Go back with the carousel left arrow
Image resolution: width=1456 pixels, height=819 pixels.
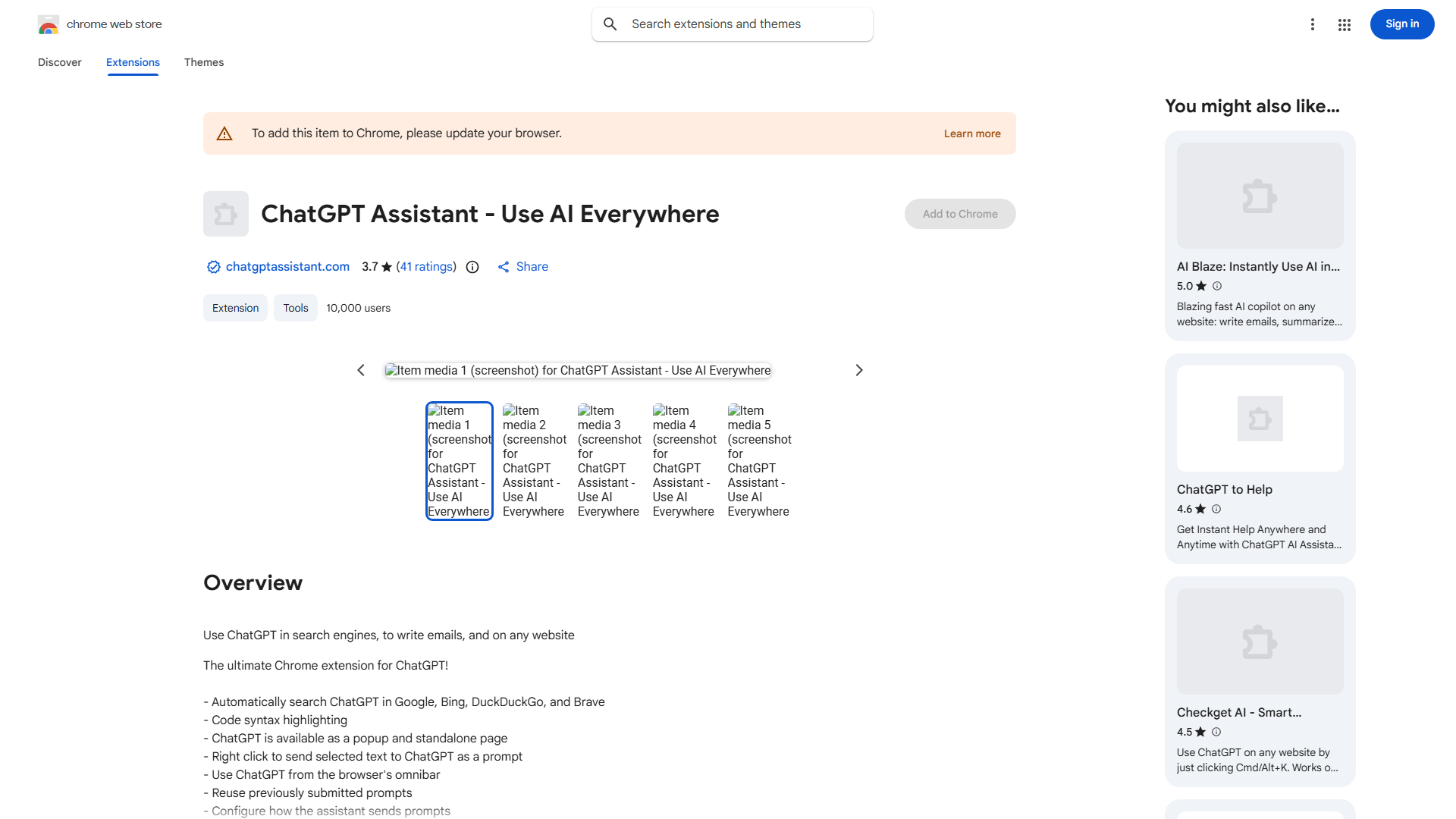click(361, 370)
